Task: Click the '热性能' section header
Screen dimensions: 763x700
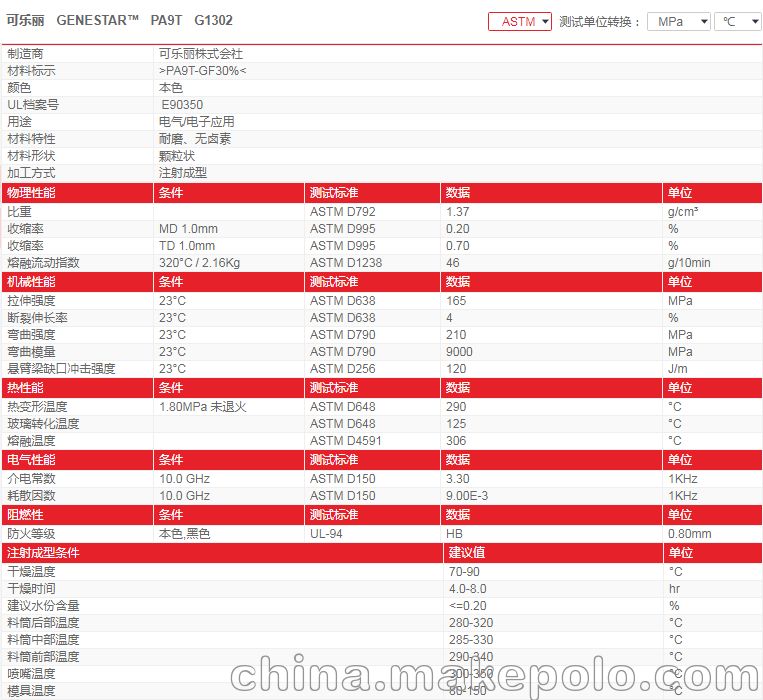Action: [x=25, y=388]
